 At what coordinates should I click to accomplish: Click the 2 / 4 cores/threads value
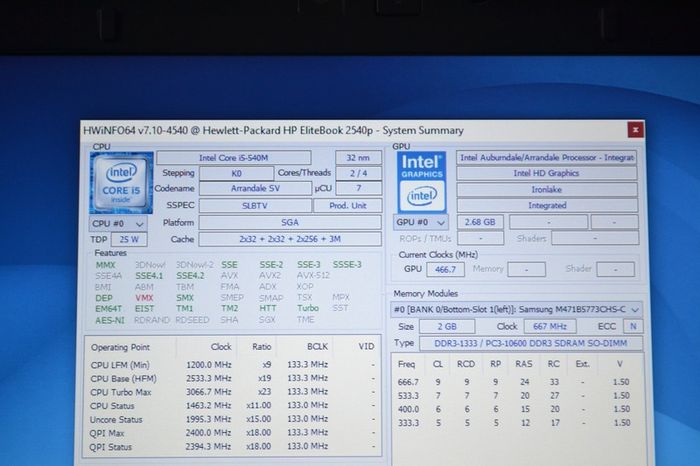point(358,173)
